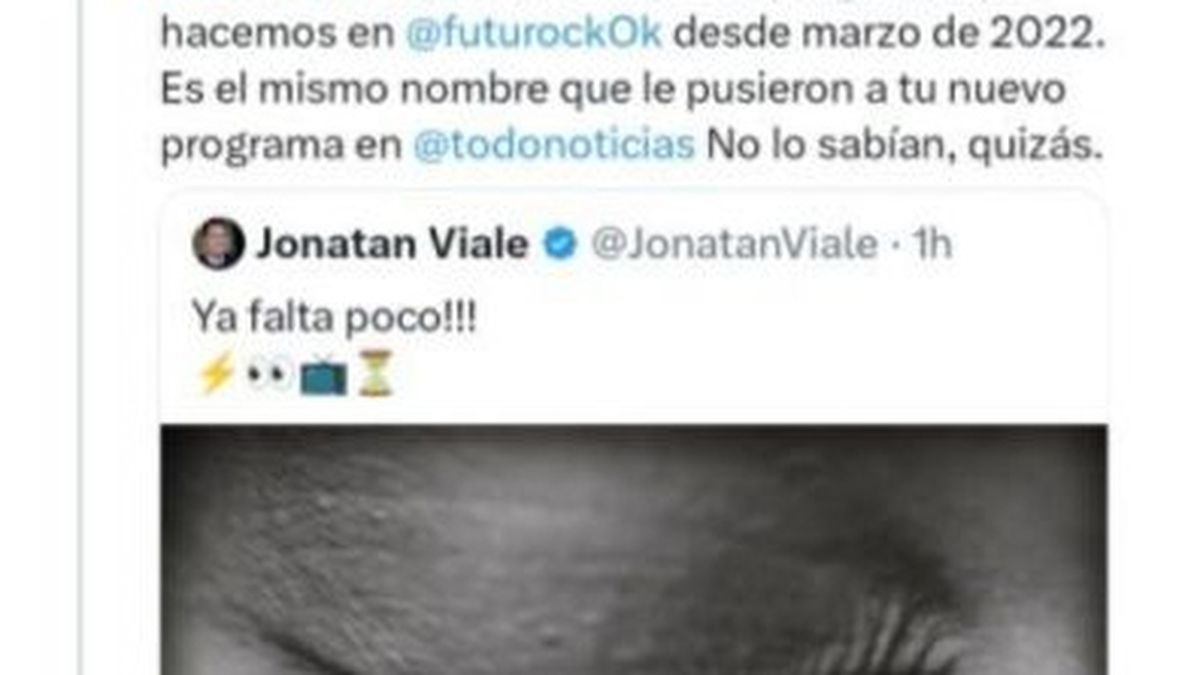Click the blue verified badge
1200x675 pixels.
[x=560, y=243]
